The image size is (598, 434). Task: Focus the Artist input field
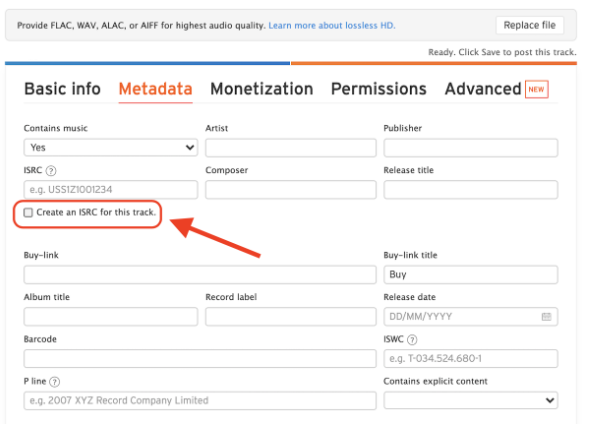(291, 148)
